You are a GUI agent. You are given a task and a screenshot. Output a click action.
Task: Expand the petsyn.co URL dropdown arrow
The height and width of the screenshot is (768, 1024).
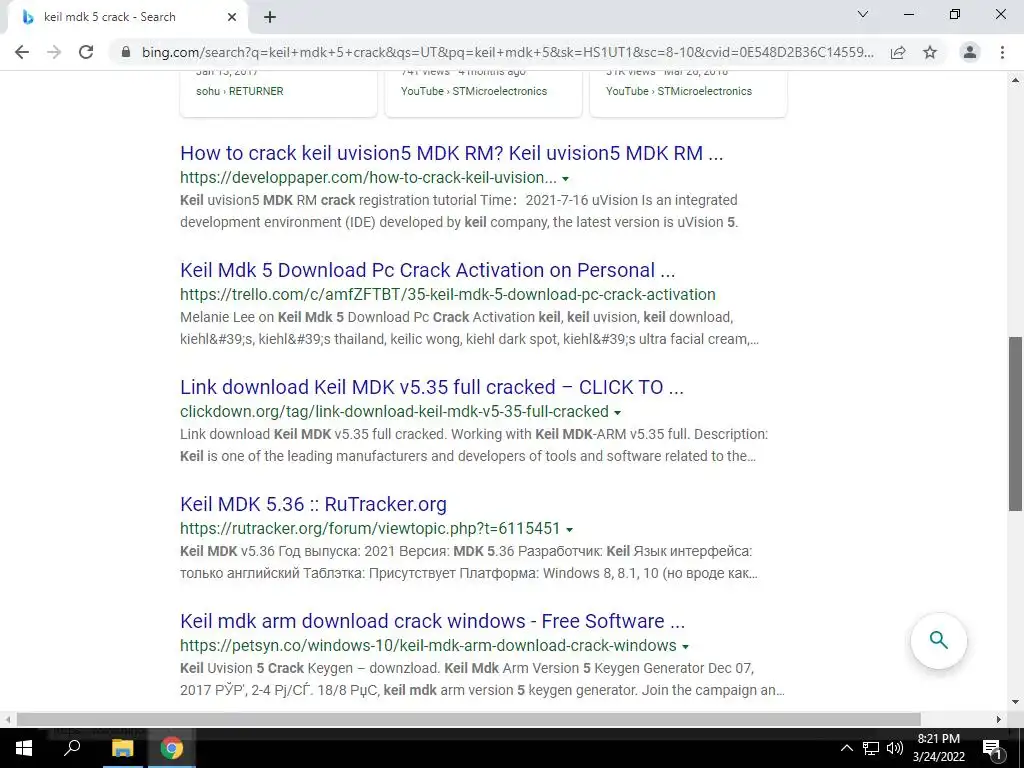685,647
